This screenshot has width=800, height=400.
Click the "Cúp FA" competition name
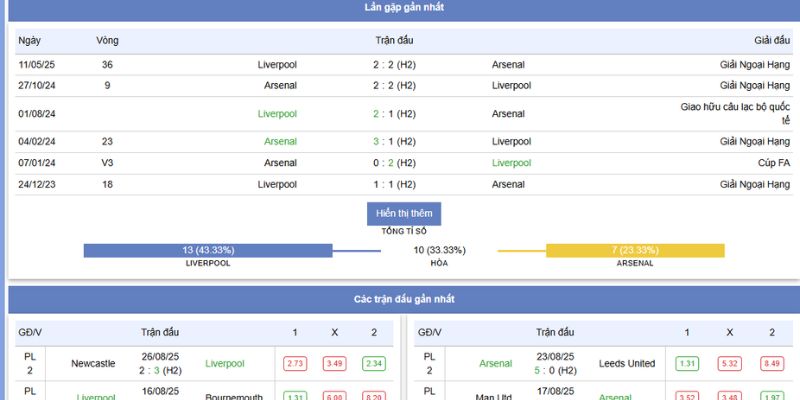pos(770,163)
